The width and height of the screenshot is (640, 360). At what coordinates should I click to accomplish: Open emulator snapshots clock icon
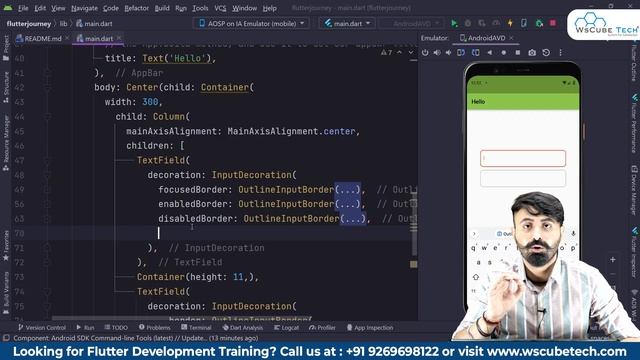546,53
